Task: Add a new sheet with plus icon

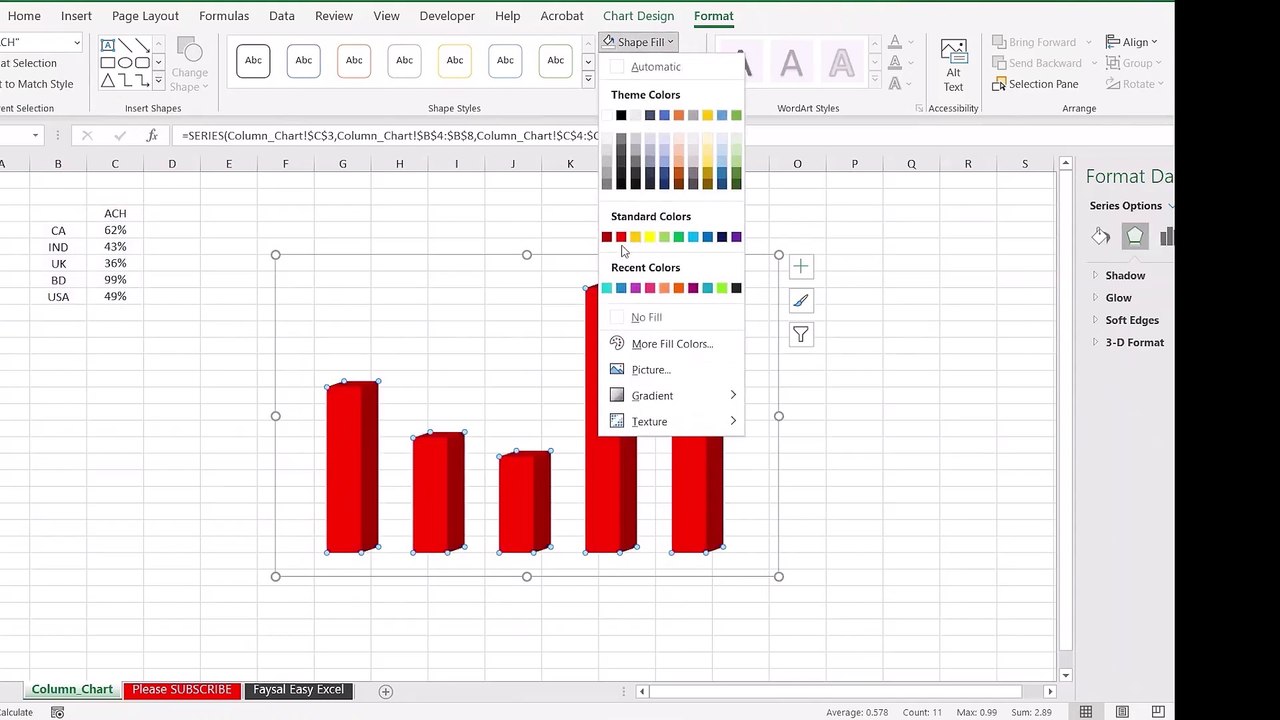Action: tap(385, 691)
